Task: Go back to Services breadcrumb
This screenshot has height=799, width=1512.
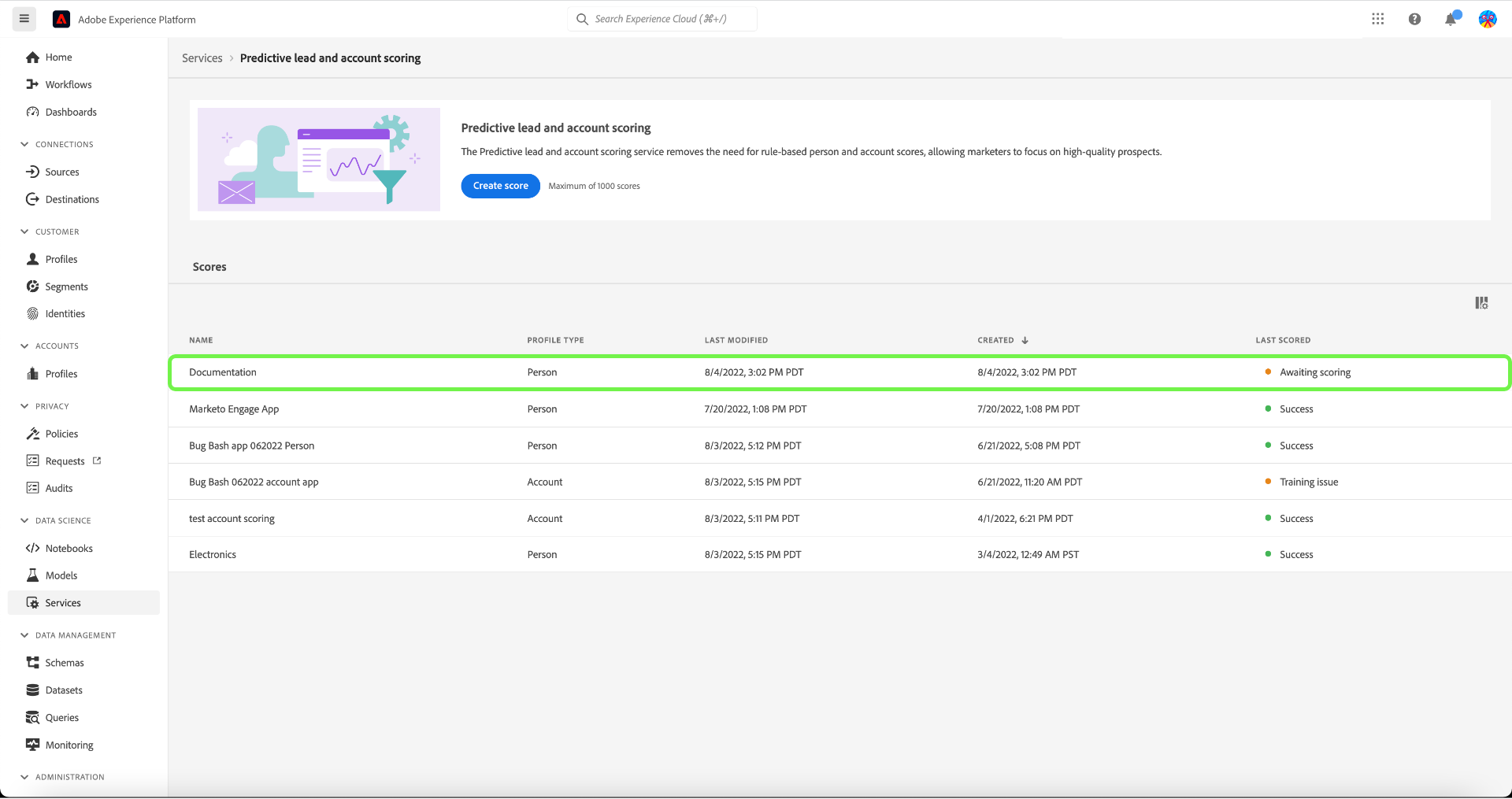Action: [202, 58]
